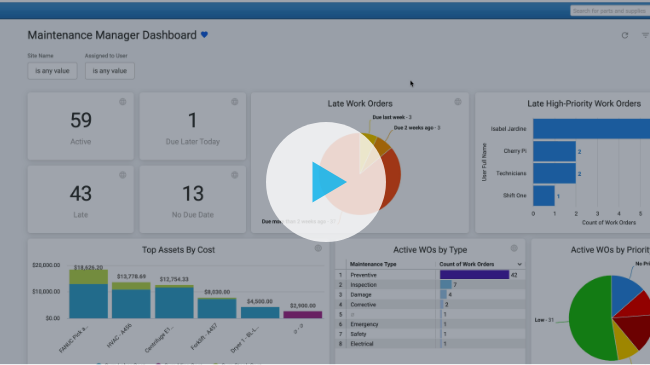Image resolution: width=650 pixels, height=365 pixels.
Task: Click the Corrective row
Action: point(430,304)
